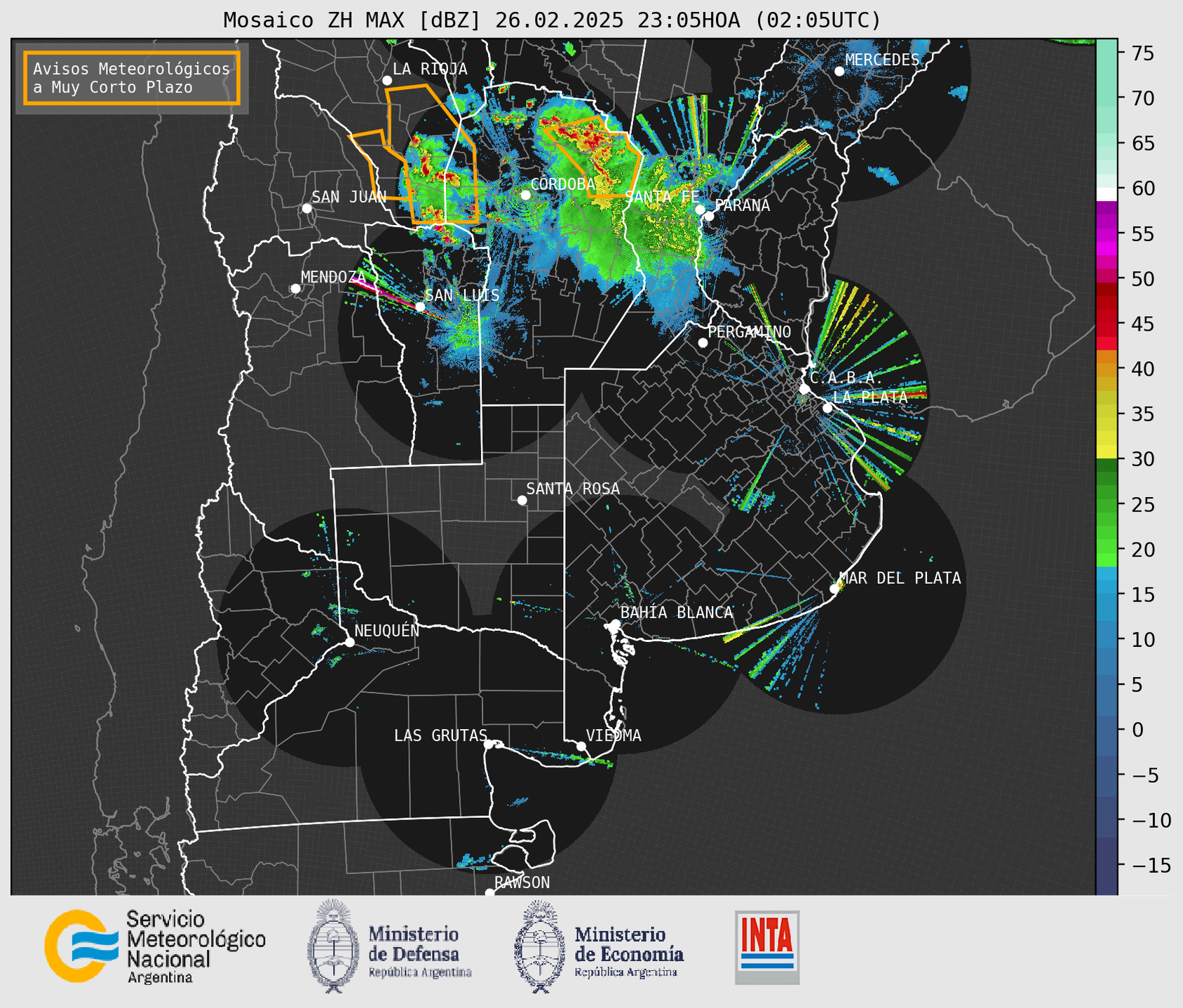This screenshot has width=1183, height=1008.
Task: Click the CORDOBA city label
Action: (563, 184)
